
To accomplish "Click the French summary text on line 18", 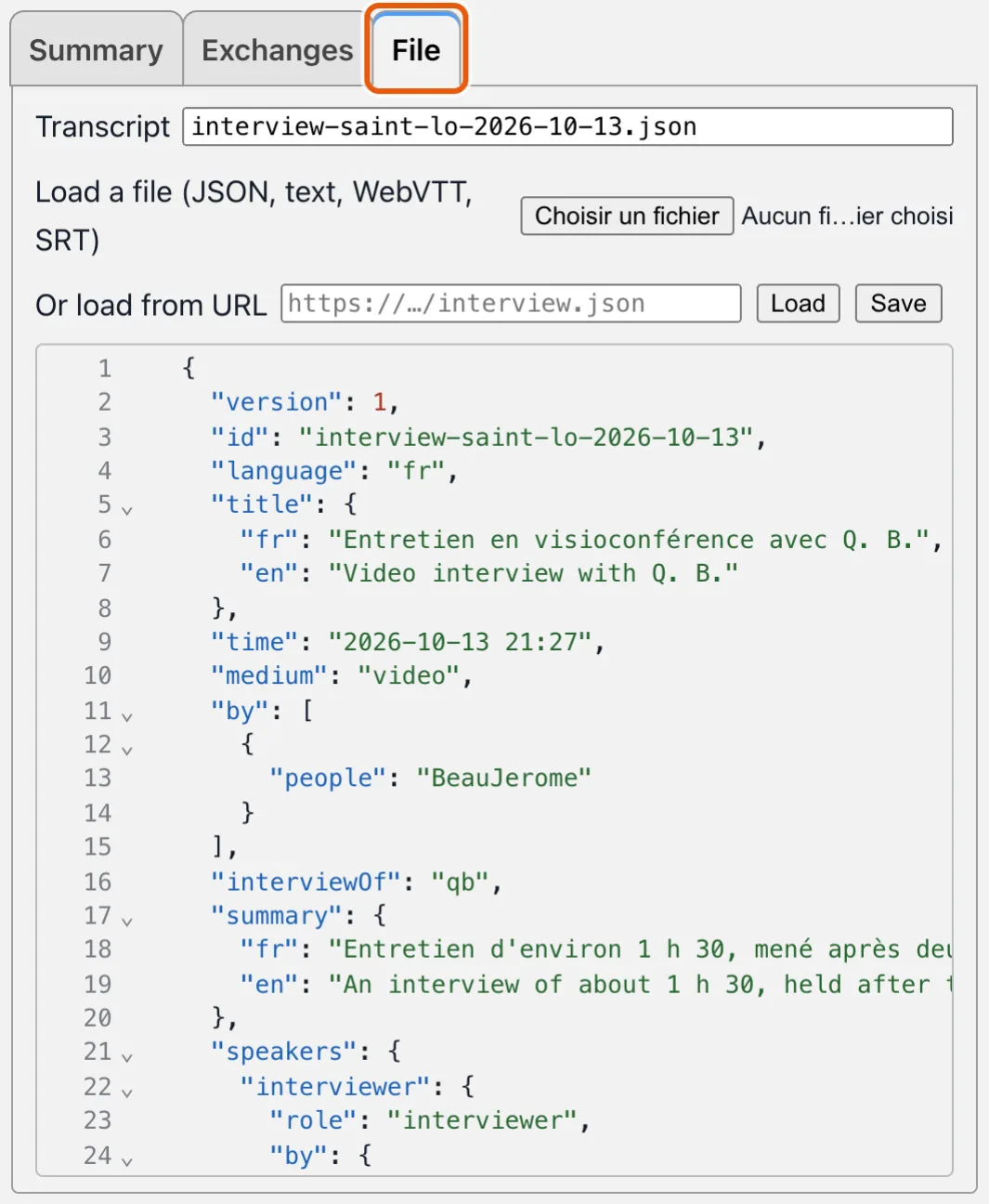I will pyautogui.click(x=640, y=949).
